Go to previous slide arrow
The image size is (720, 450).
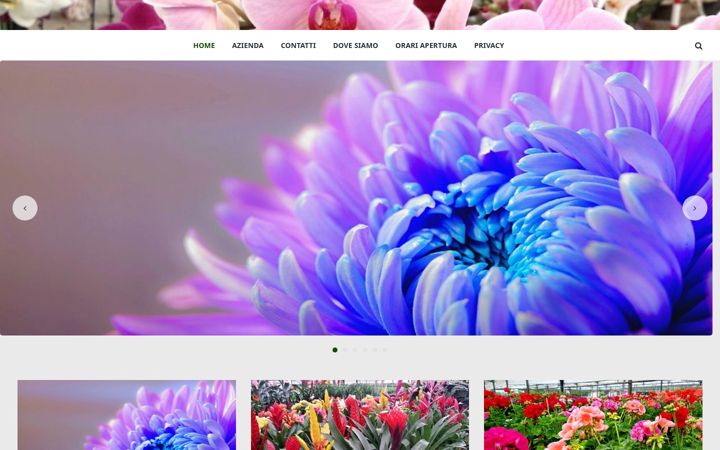click(x=25, y=208)
